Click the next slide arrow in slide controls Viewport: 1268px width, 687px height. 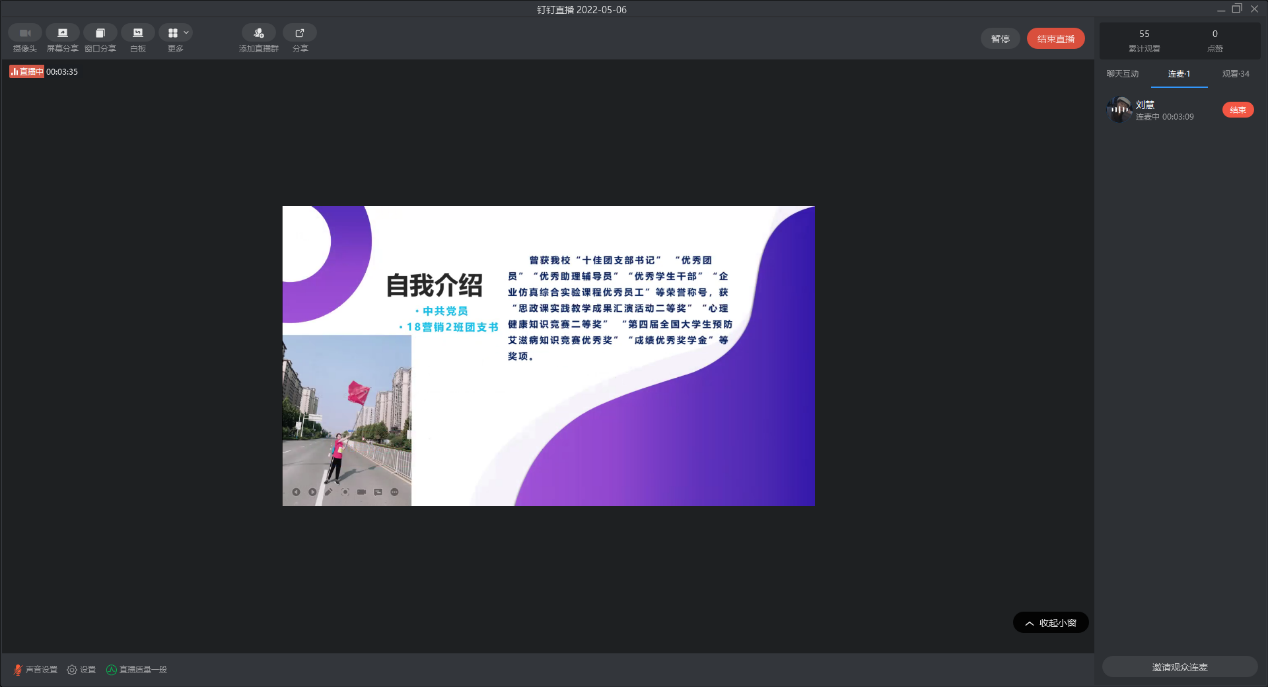point(312,492)
